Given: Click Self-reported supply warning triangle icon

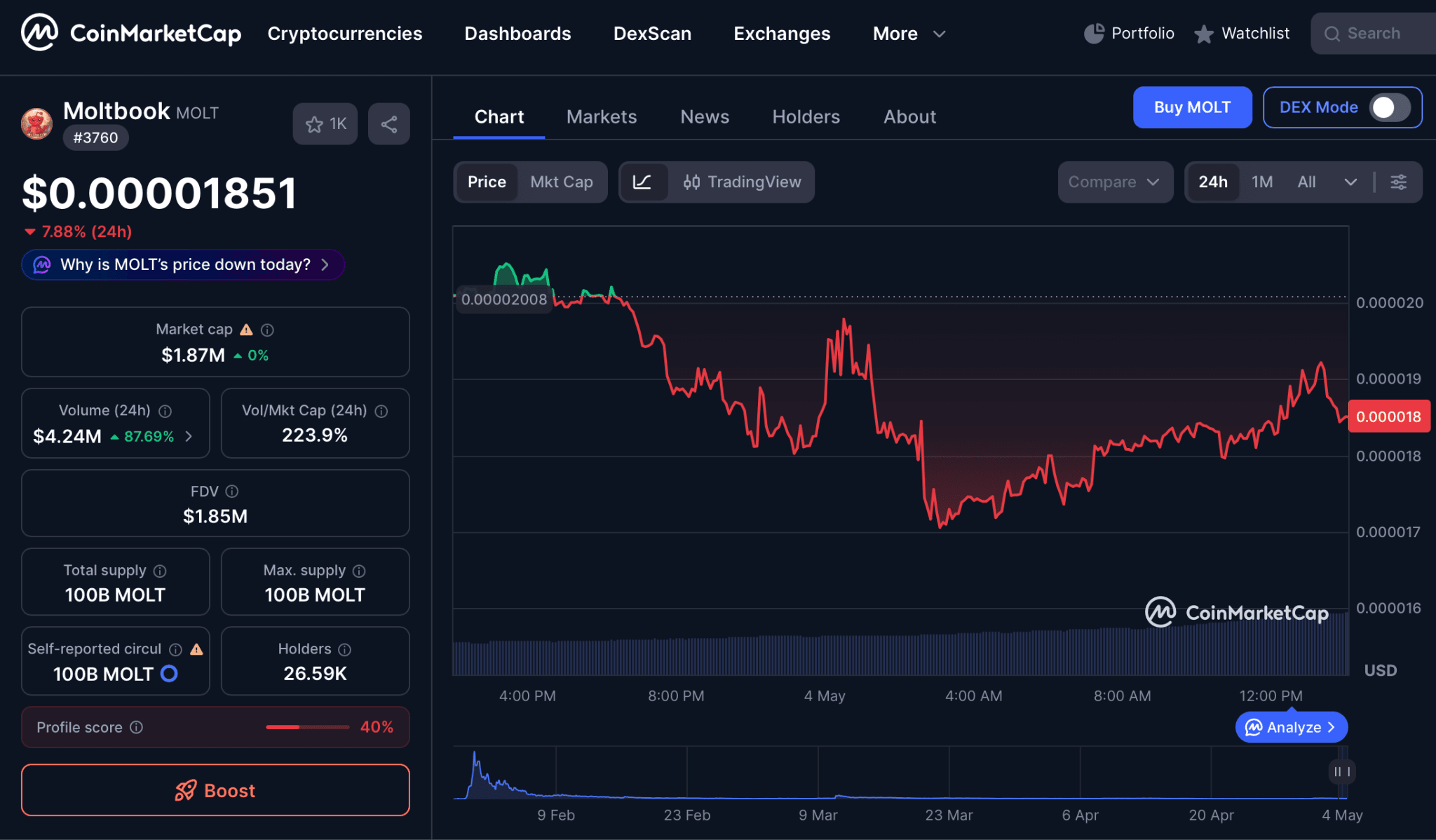Looking at the screenshot, I should coord(197,649).
